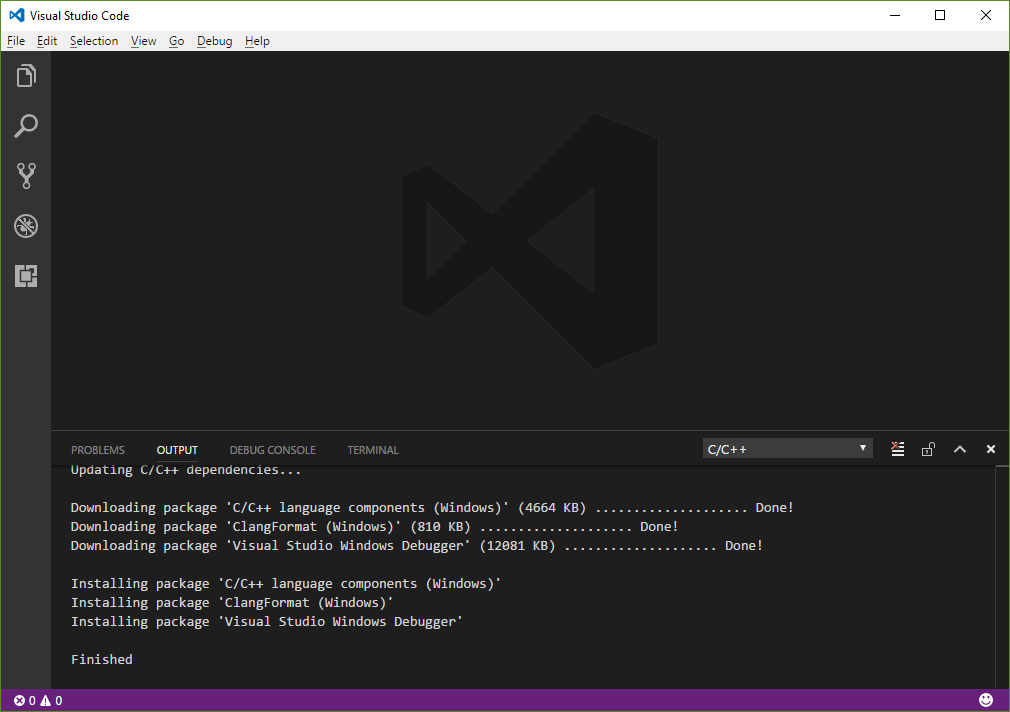Maximize the Visual Studio Code window
1010x712 pixels.
coord(940,15)
